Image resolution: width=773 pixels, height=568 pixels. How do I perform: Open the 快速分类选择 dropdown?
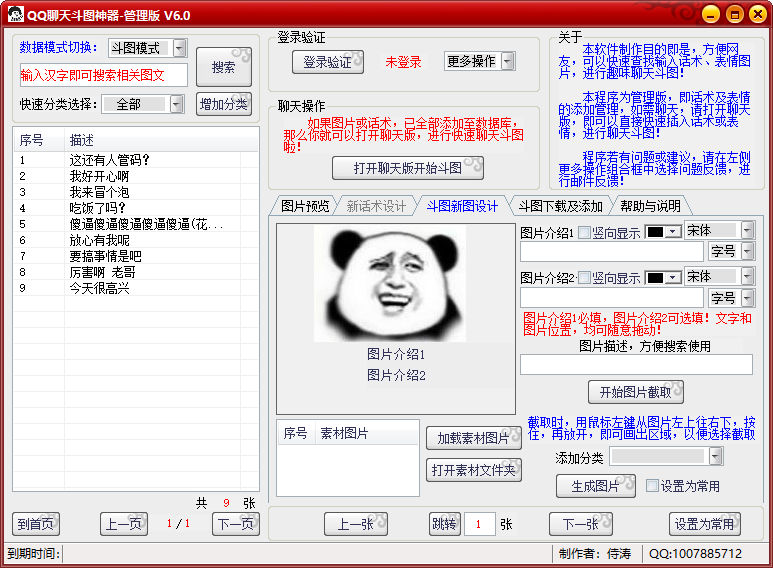pos(176,104)
